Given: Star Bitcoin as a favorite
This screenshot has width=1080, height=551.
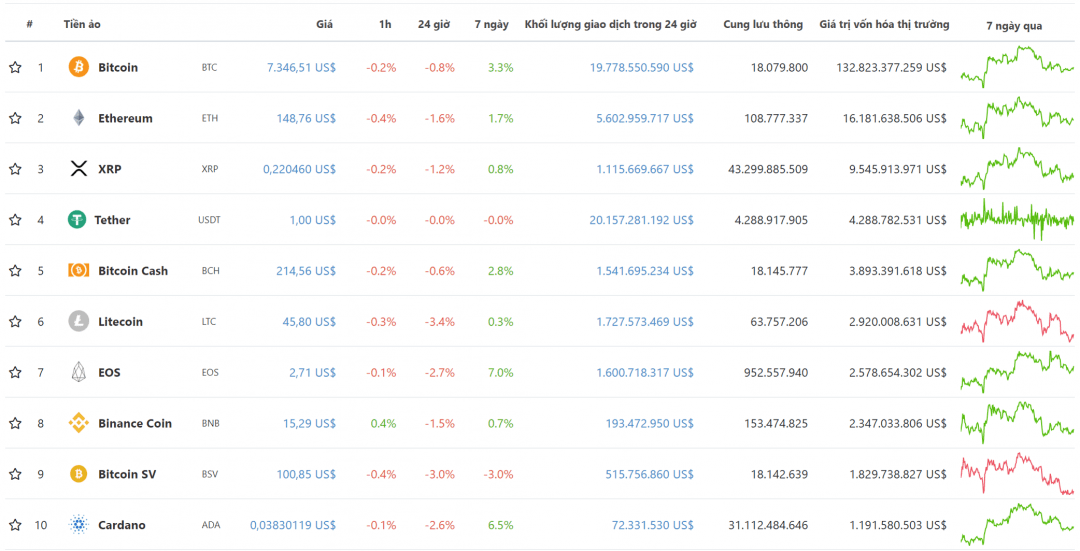Looking at the screenshot, I should pyautogui.click(x=15, y=67).
